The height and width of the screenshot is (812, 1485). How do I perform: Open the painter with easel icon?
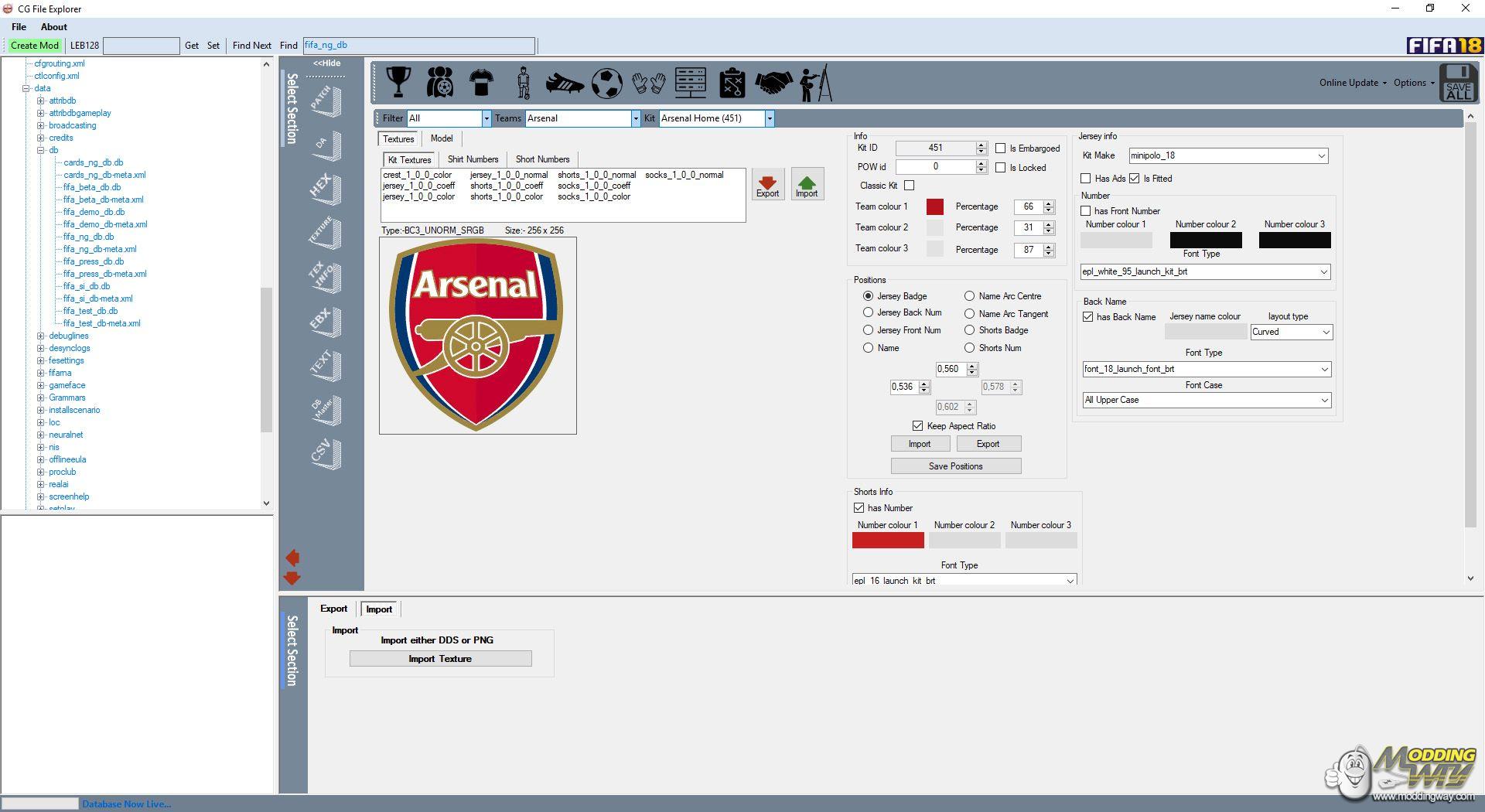[816, 83]
